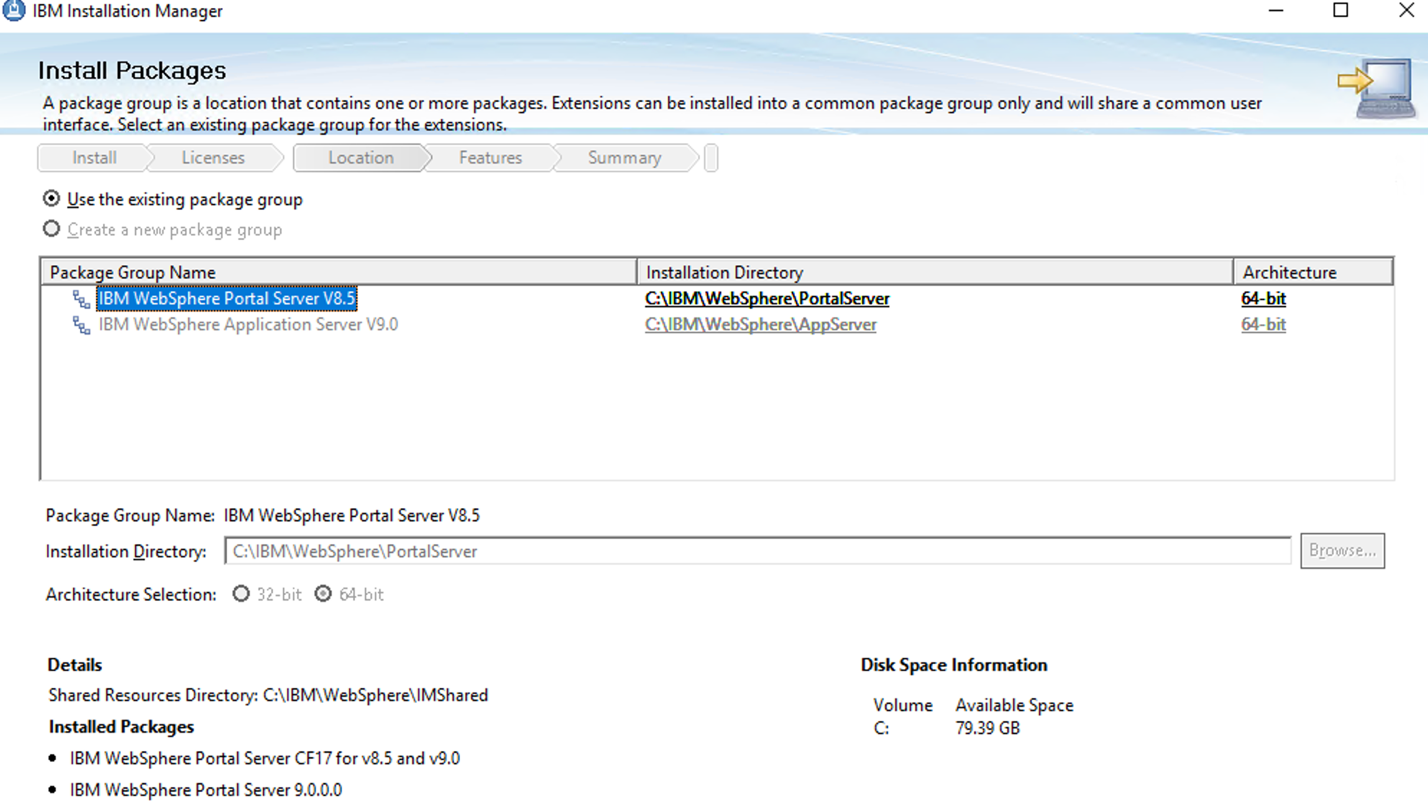
Task: Choose the 32-bit architecture option
Action: 241,594
